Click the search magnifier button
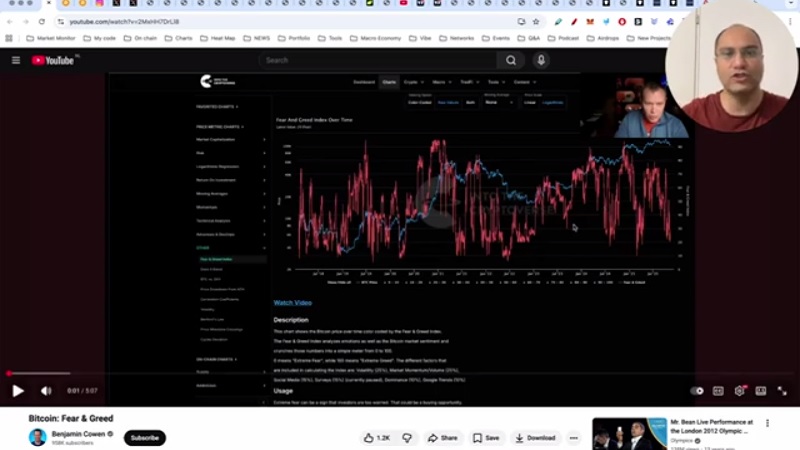 click(511, 60)
